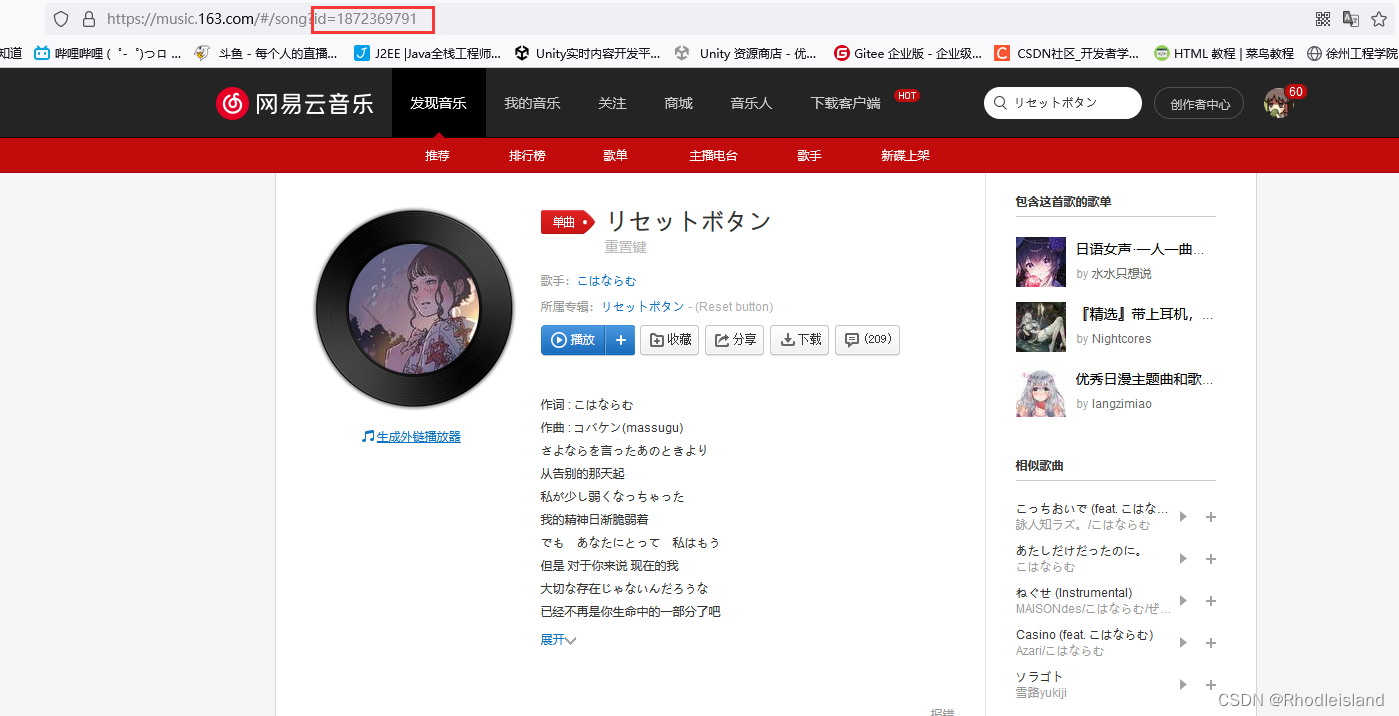Play similar song Casino
This screenshot has height=716, width=1399.
tap(1183, 643)
